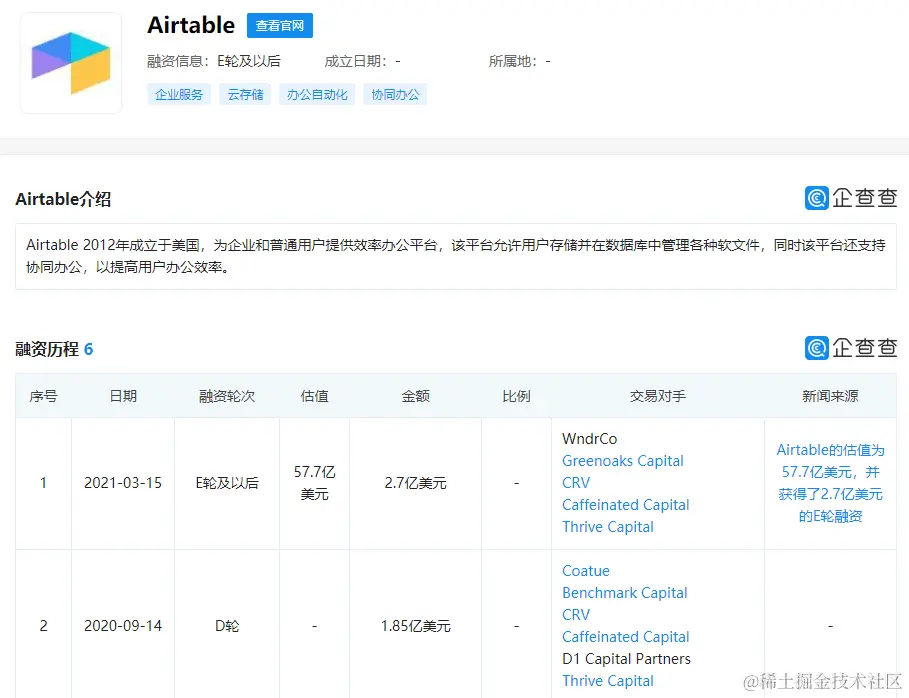Click the 所属地 label

(513, 61)
